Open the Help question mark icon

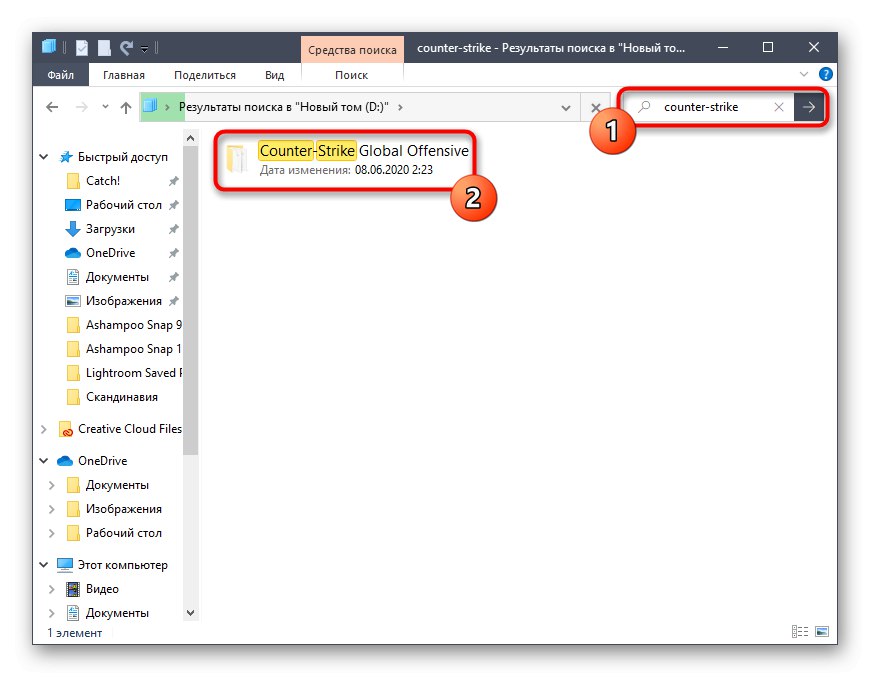[826, 74]
